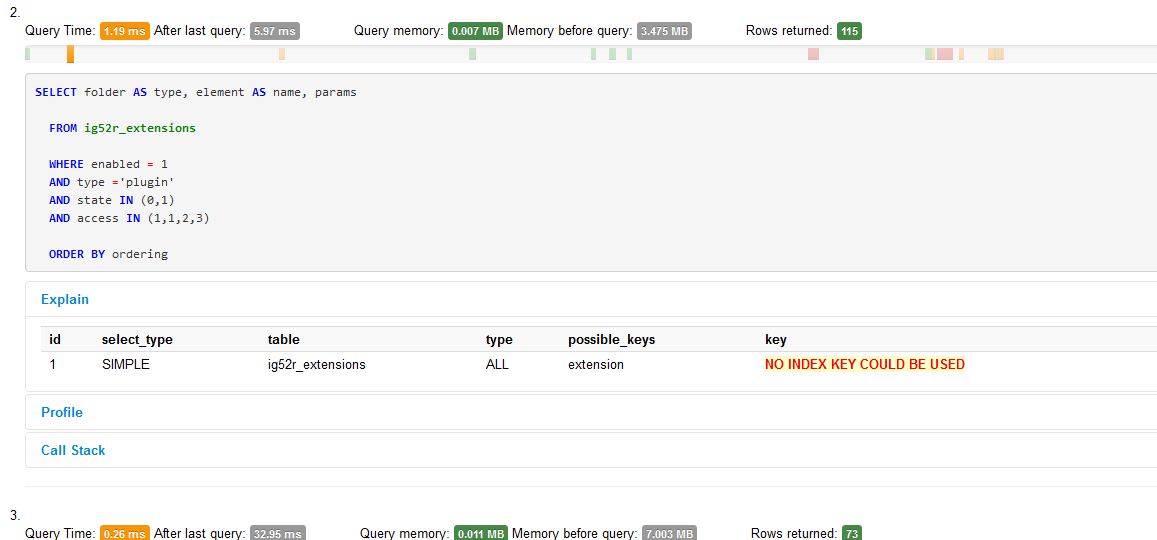Click the "AND type ='plugin'" line
This screenshot has height=540, width=1157.
(111, 182)
